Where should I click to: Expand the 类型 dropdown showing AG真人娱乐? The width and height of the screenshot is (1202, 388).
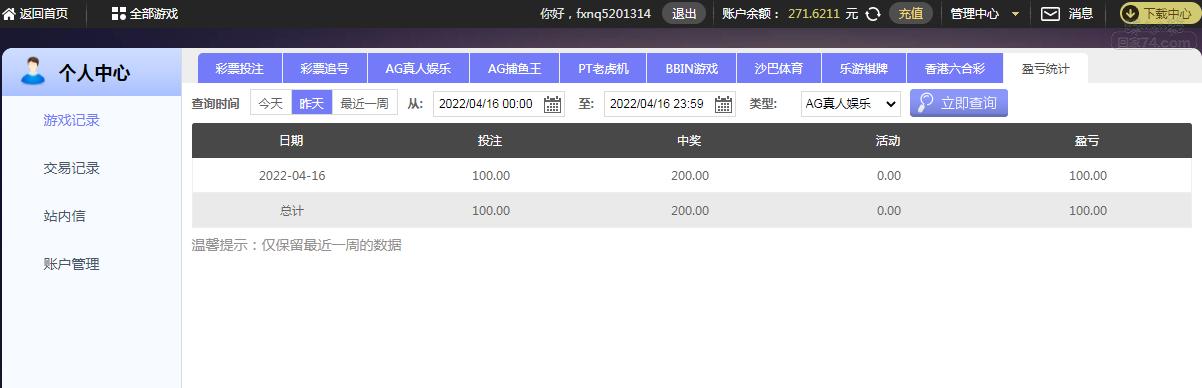(850, 104)
